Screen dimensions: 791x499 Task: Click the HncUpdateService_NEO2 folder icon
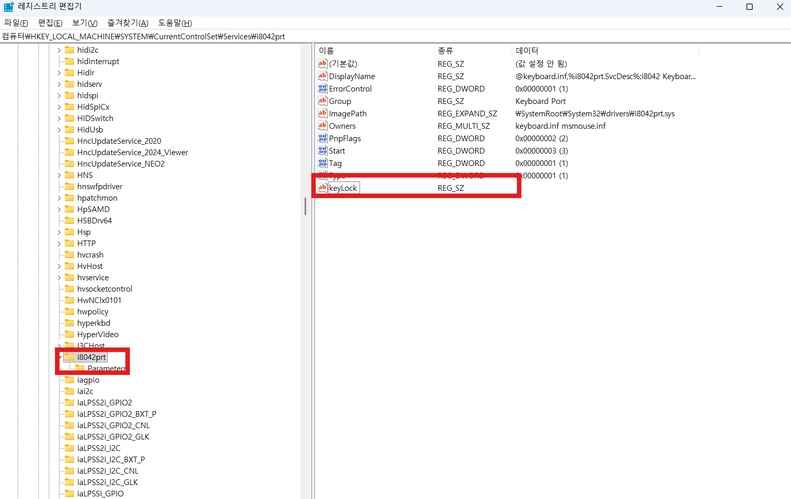pyautogui.click(x=70, y=163)
